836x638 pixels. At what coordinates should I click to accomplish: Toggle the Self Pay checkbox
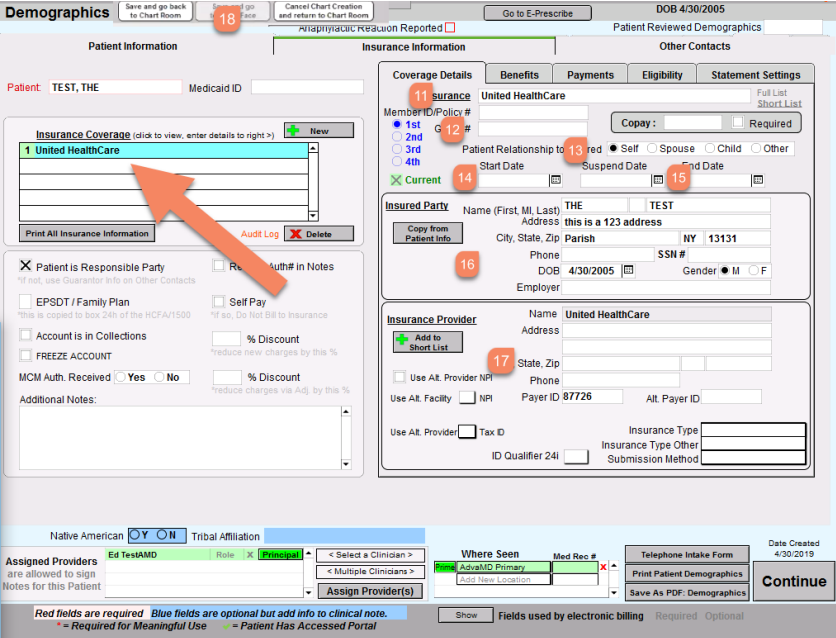click(x=220, y=301)
